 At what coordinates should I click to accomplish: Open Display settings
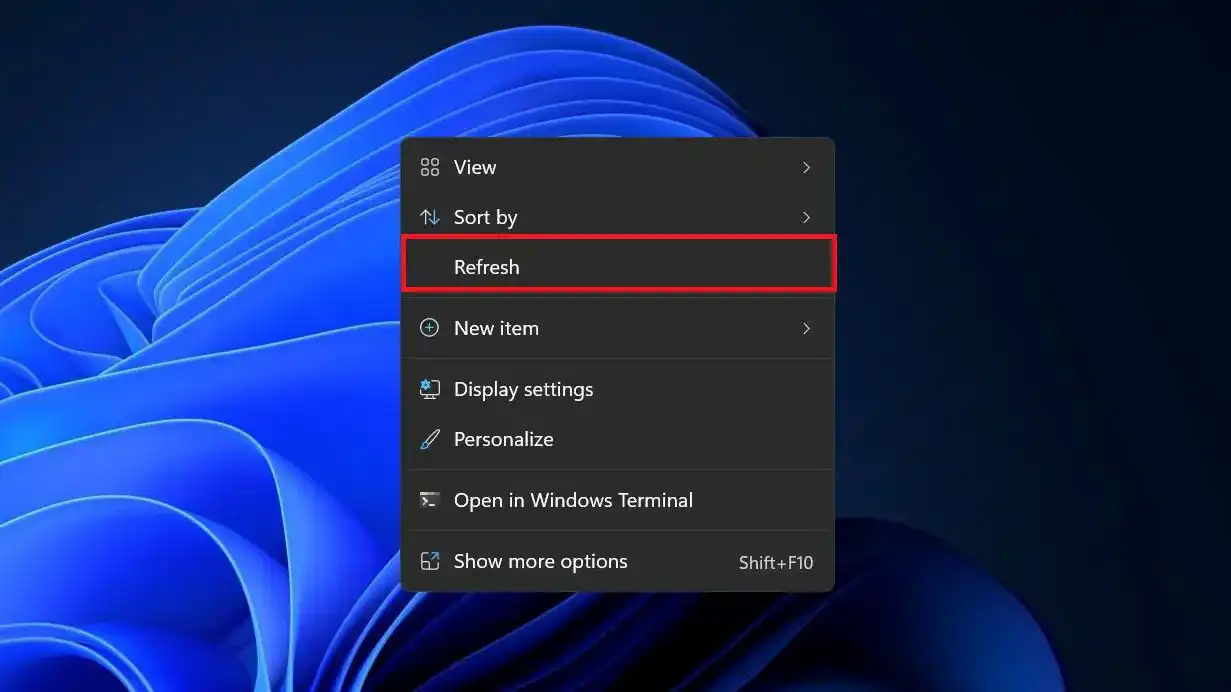523,389
